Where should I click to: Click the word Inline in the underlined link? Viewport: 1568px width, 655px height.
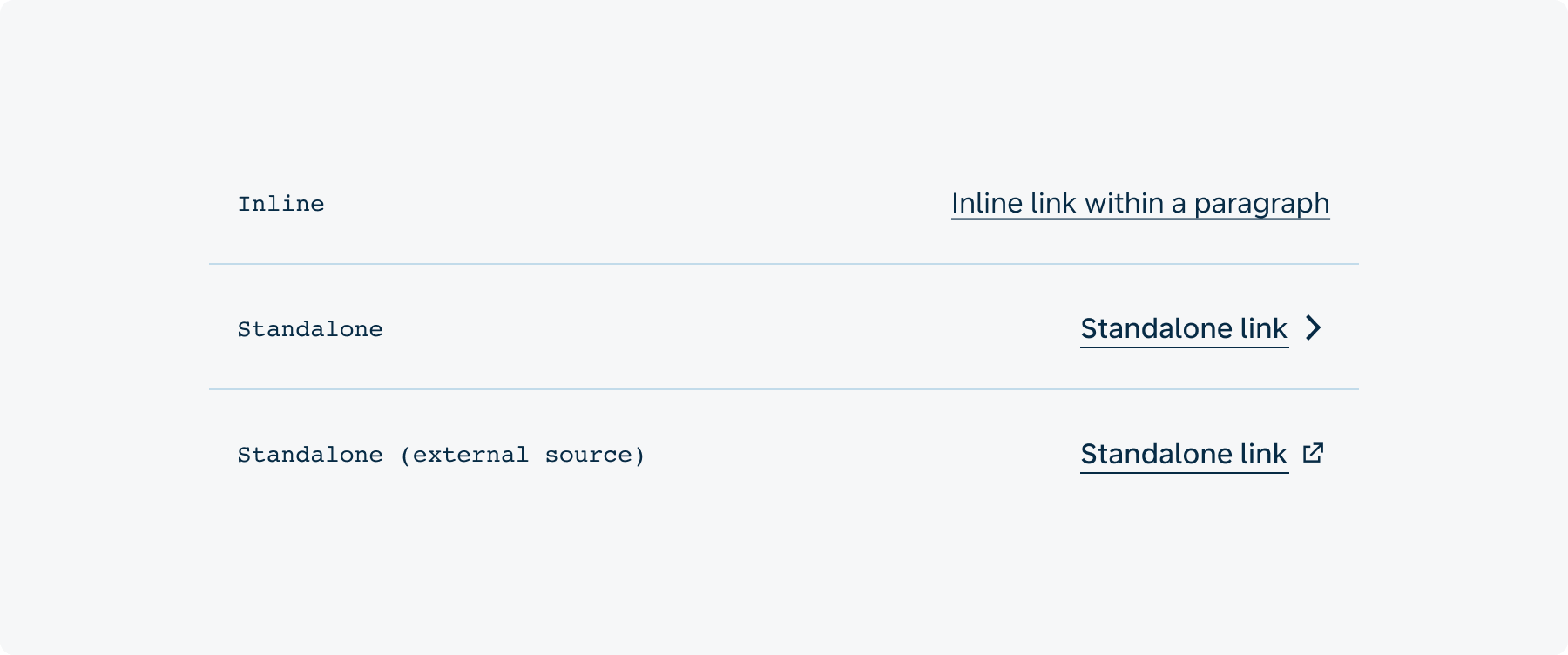click(x=987, y=203)
